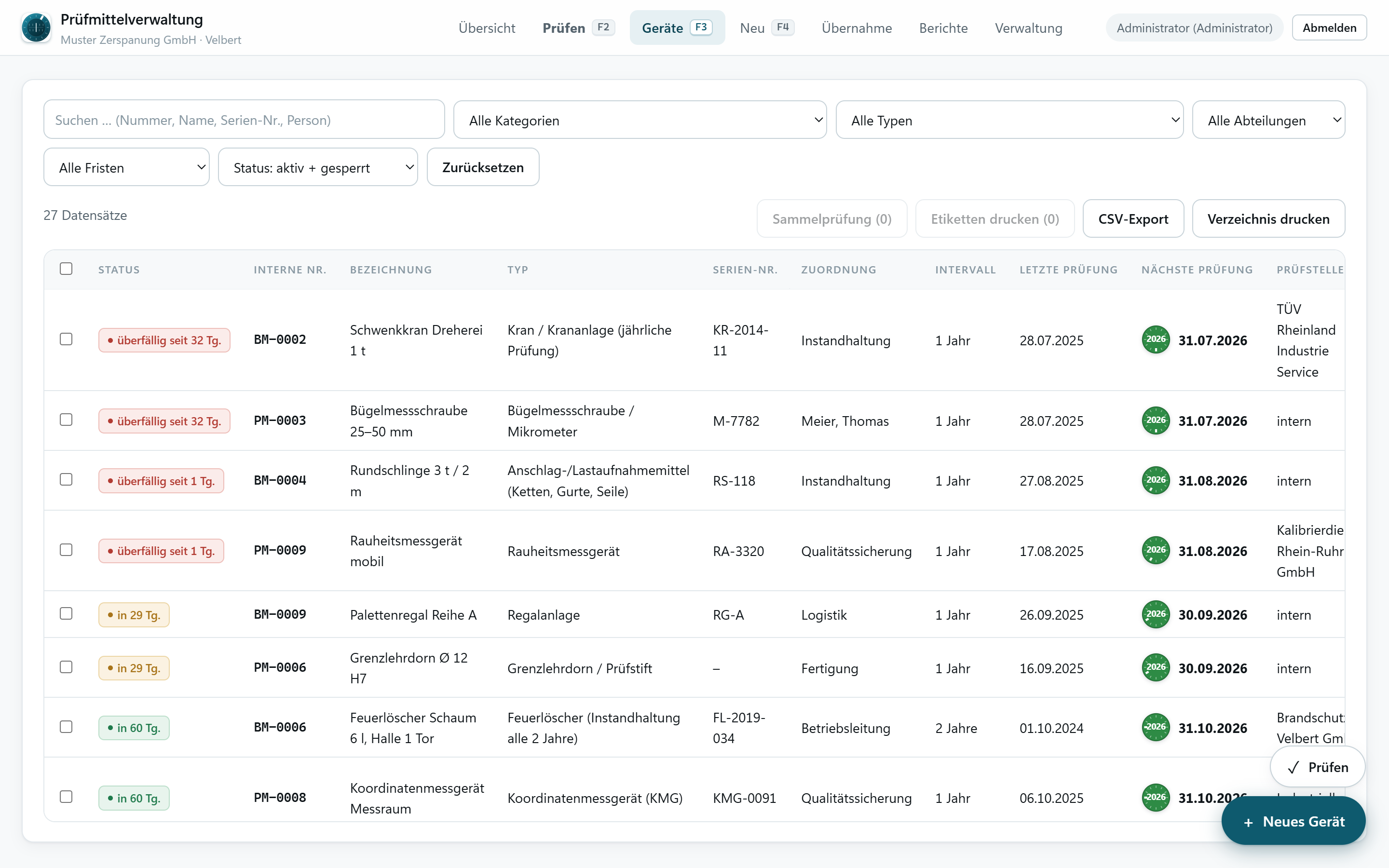Expand the Alle Typen filter
This screenshot has height=868, width=1389.
click(1009, 120)
